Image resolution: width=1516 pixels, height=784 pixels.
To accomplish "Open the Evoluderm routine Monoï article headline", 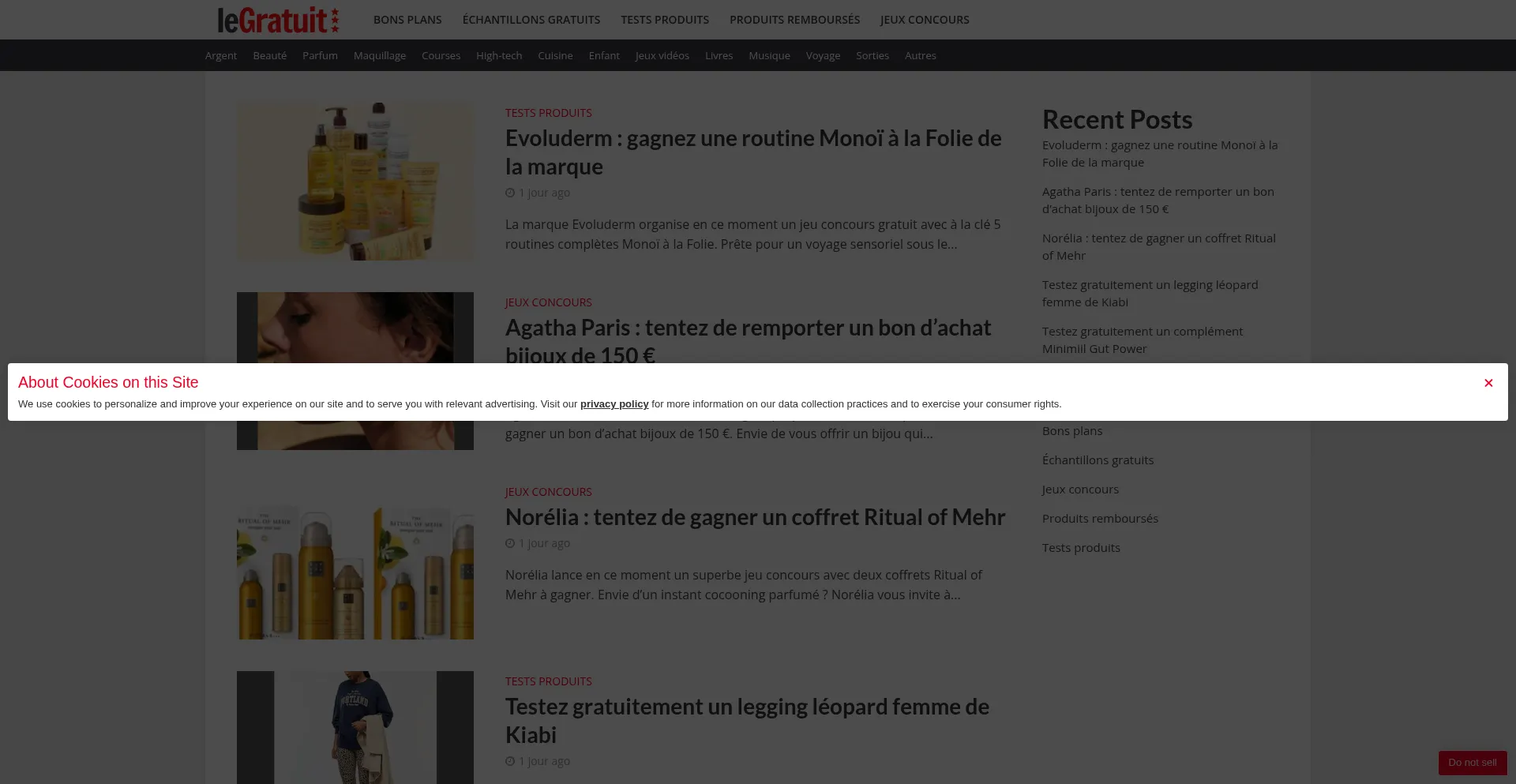I will tap(753, 152).
